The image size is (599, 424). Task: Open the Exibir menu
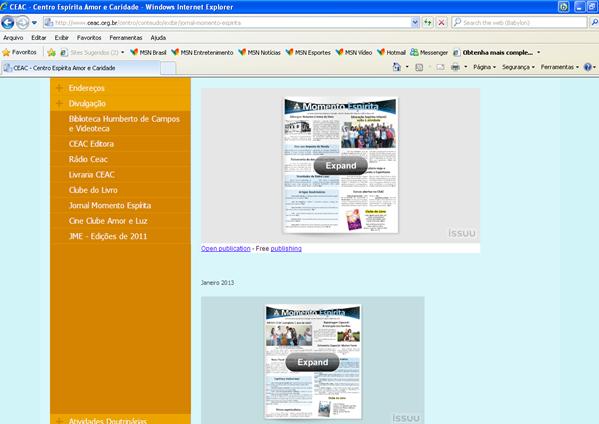[62, 37]
